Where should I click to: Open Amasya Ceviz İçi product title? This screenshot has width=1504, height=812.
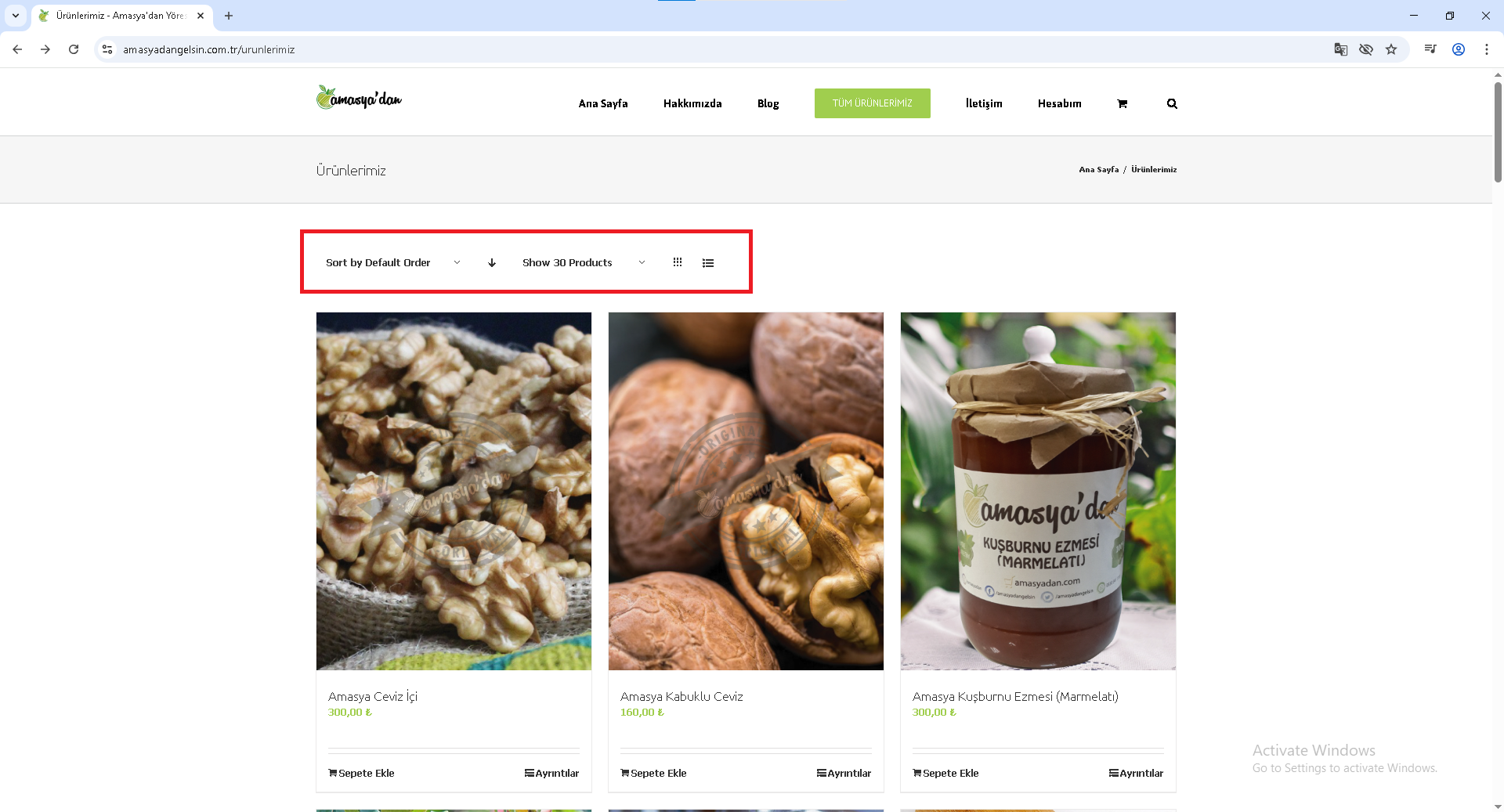373,697
